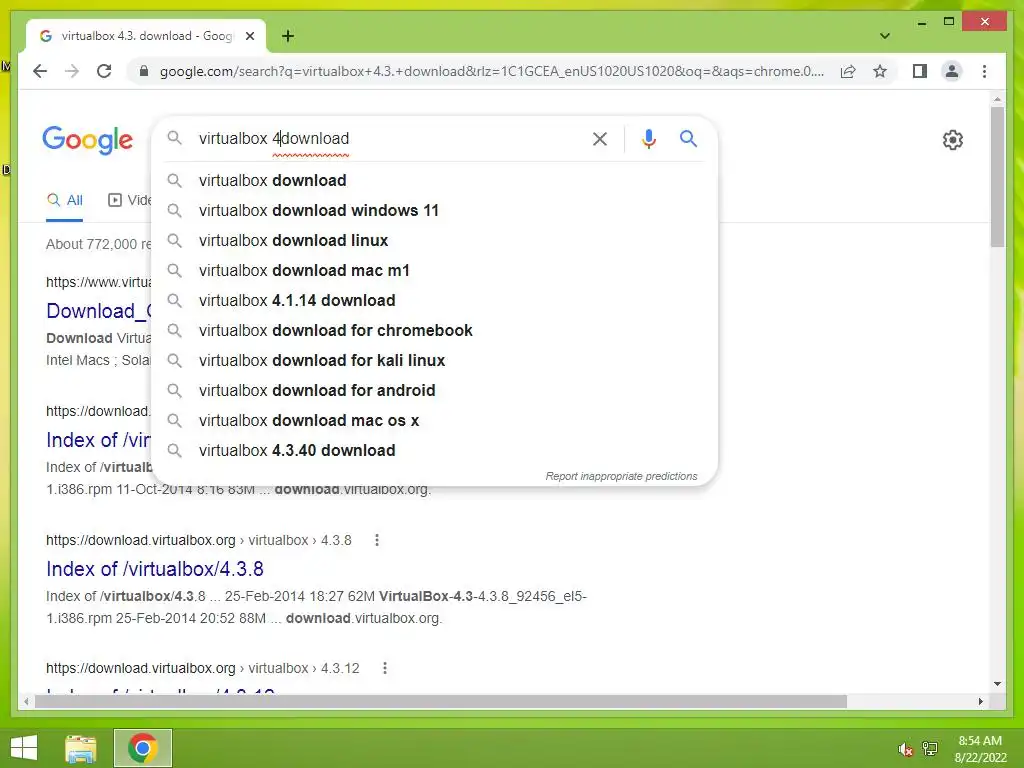Click the scroll down arrow

[997, 684]
